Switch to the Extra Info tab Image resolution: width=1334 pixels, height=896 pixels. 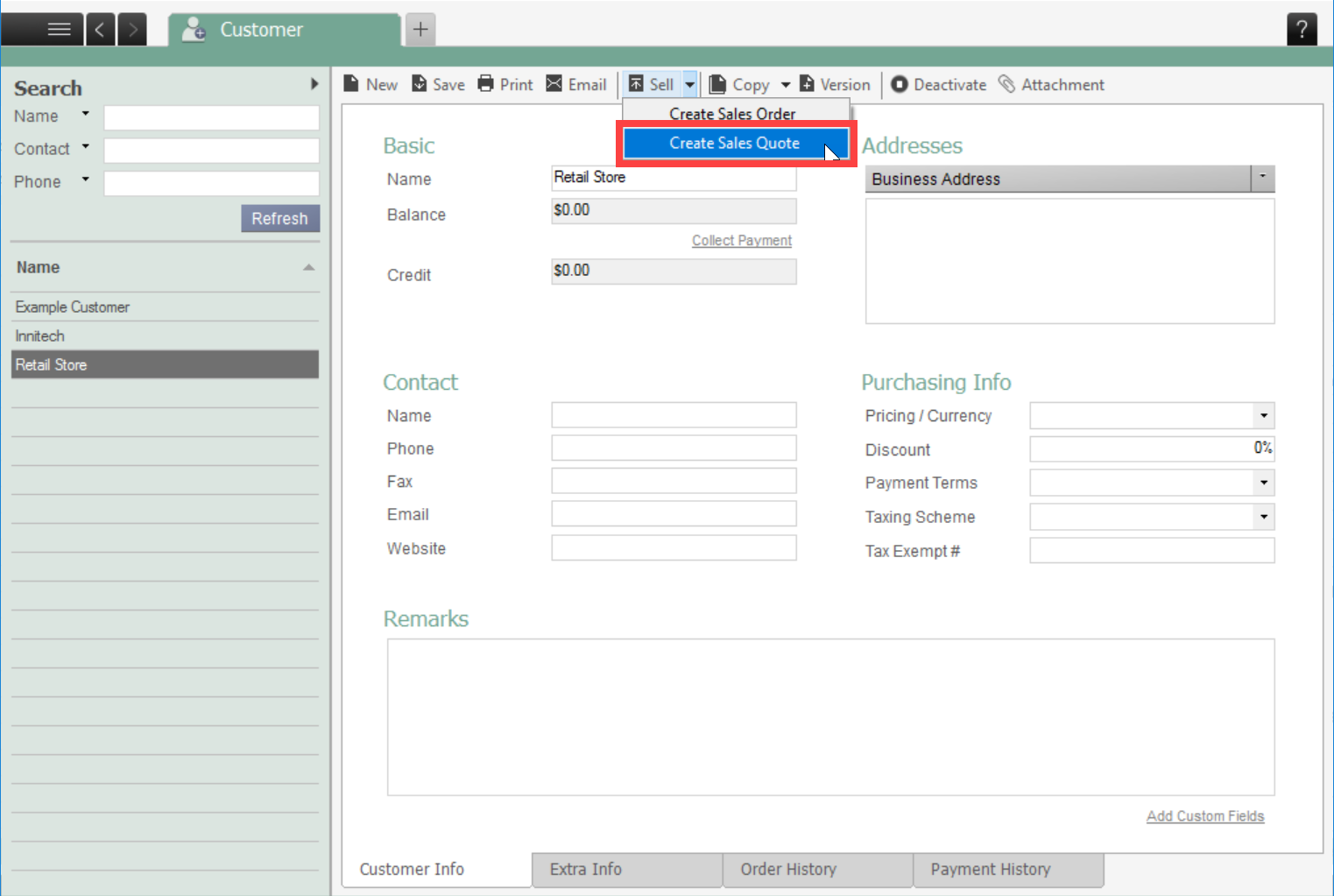(627, 869)
